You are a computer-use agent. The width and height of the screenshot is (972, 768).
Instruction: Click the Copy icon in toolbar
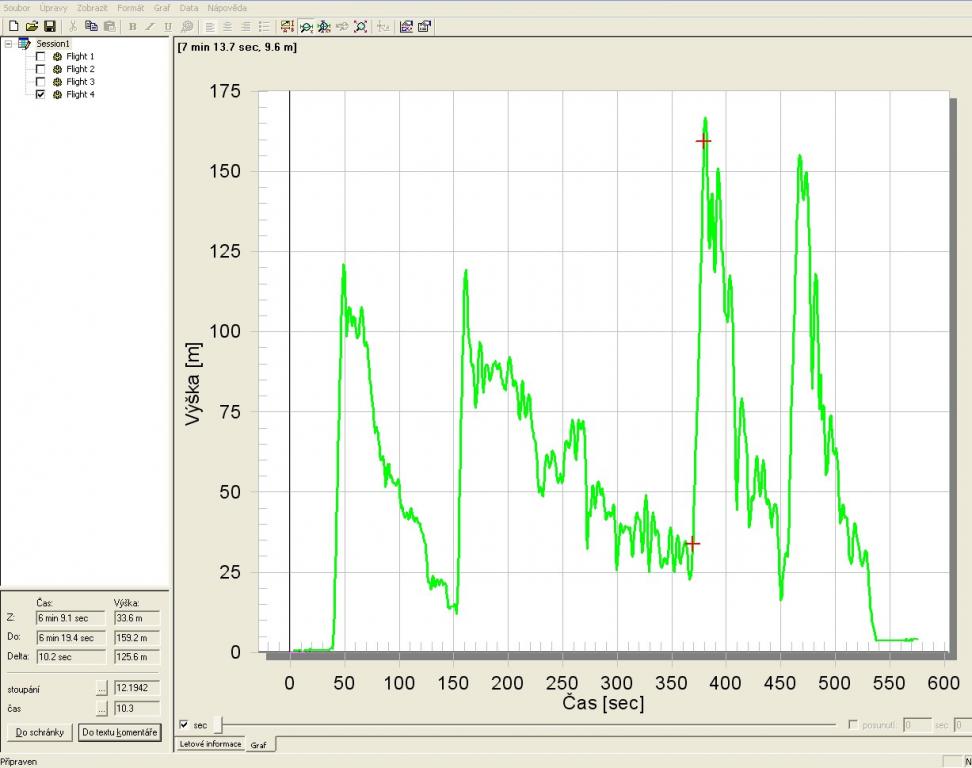point(91,26)
